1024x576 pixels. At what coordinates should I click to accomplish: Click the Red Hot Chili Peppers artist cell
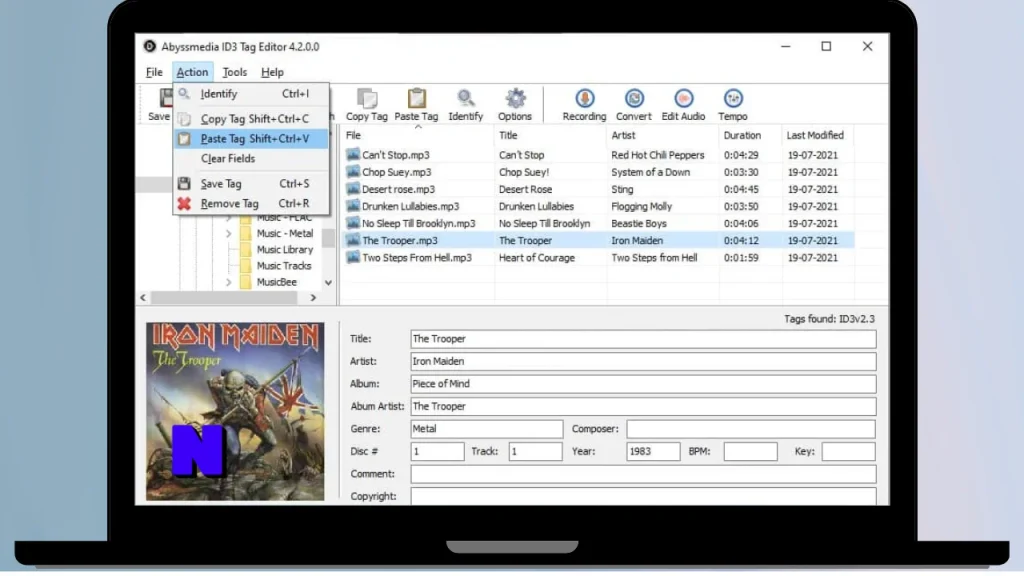(x=658, y=155)
